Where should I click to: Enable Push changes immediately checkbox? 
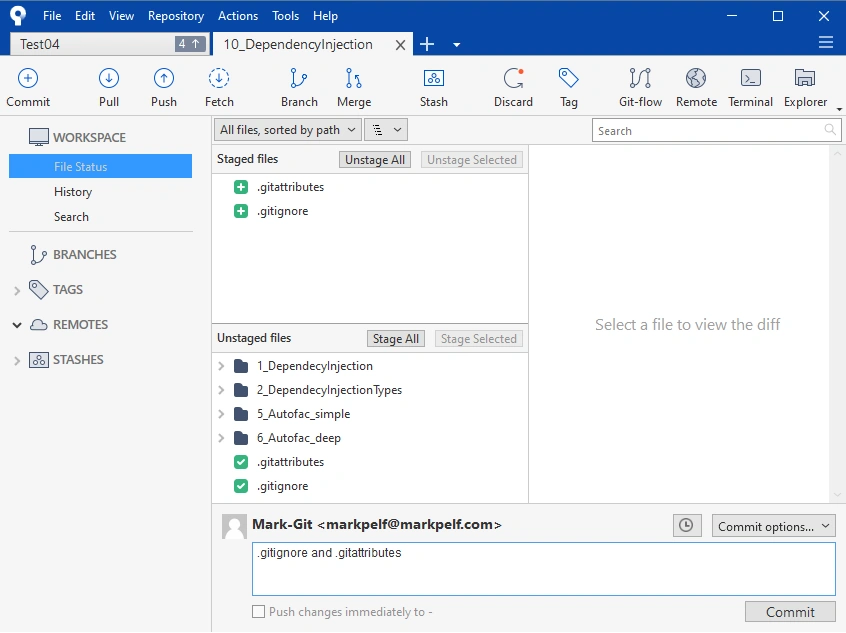(258, 611)
